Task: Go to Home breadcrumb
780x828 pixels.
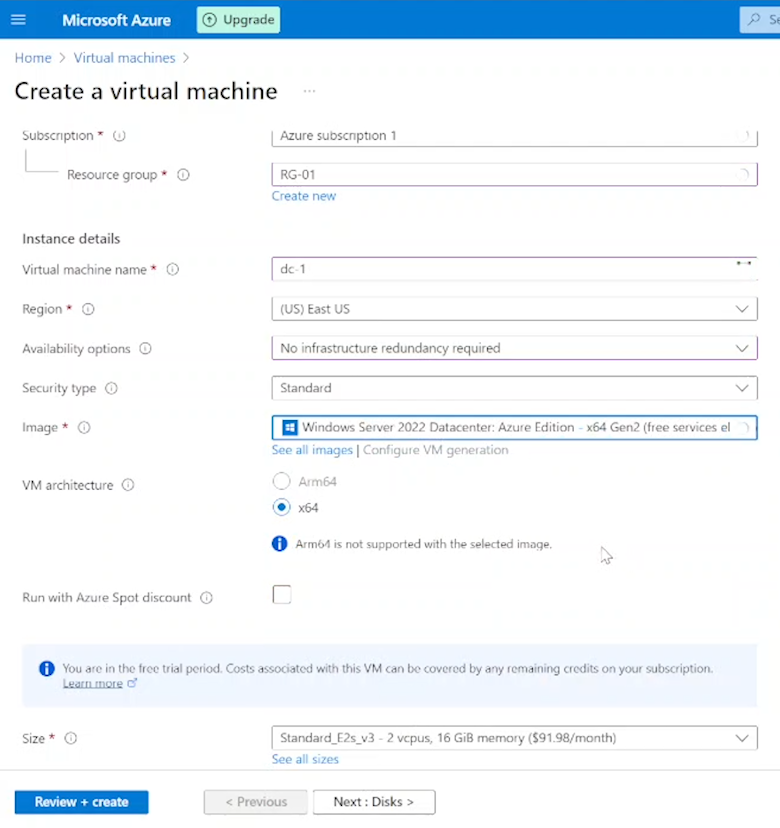Action: pos(33,58)
